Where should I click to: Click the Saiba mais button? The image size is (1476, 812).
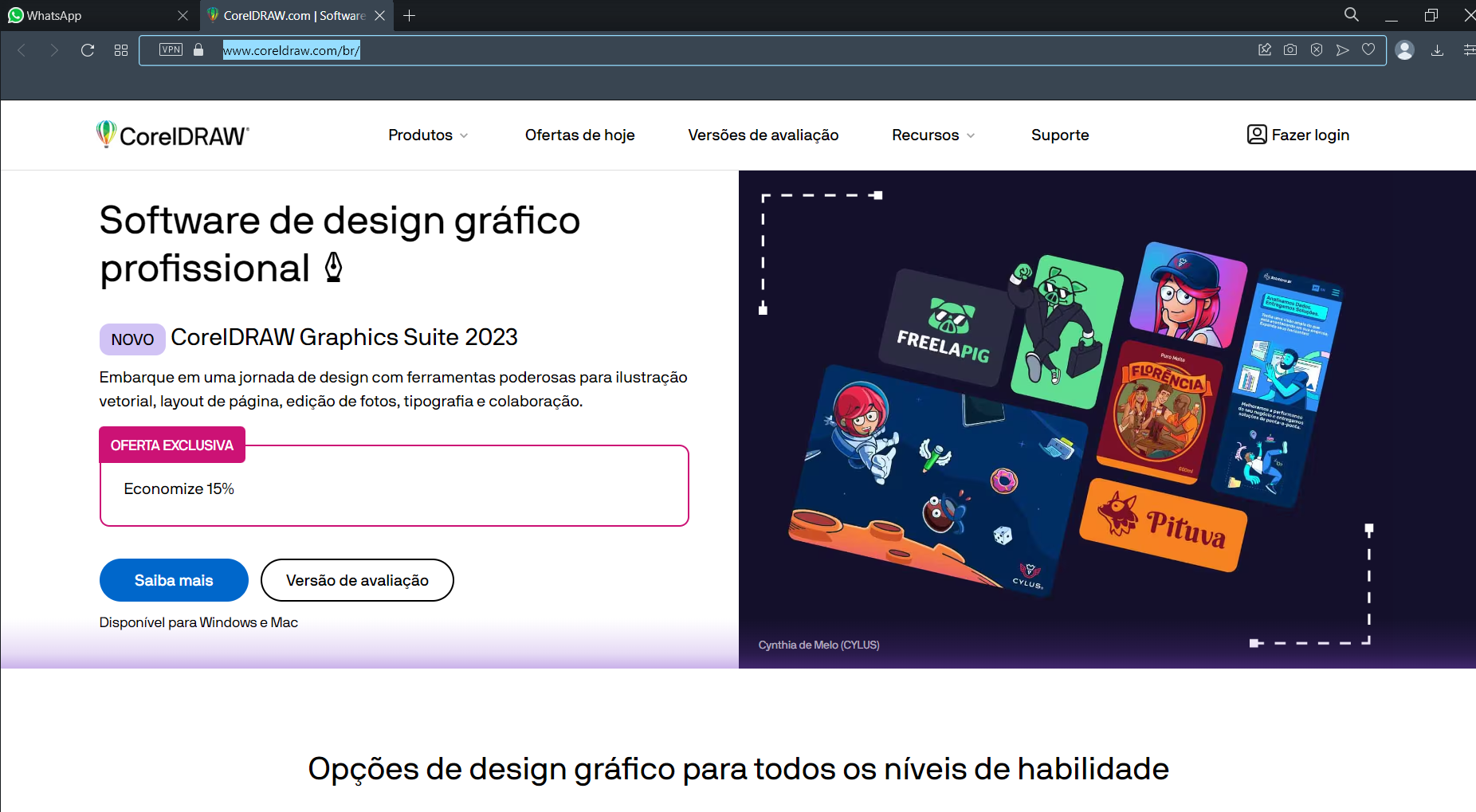click(174, 580)
